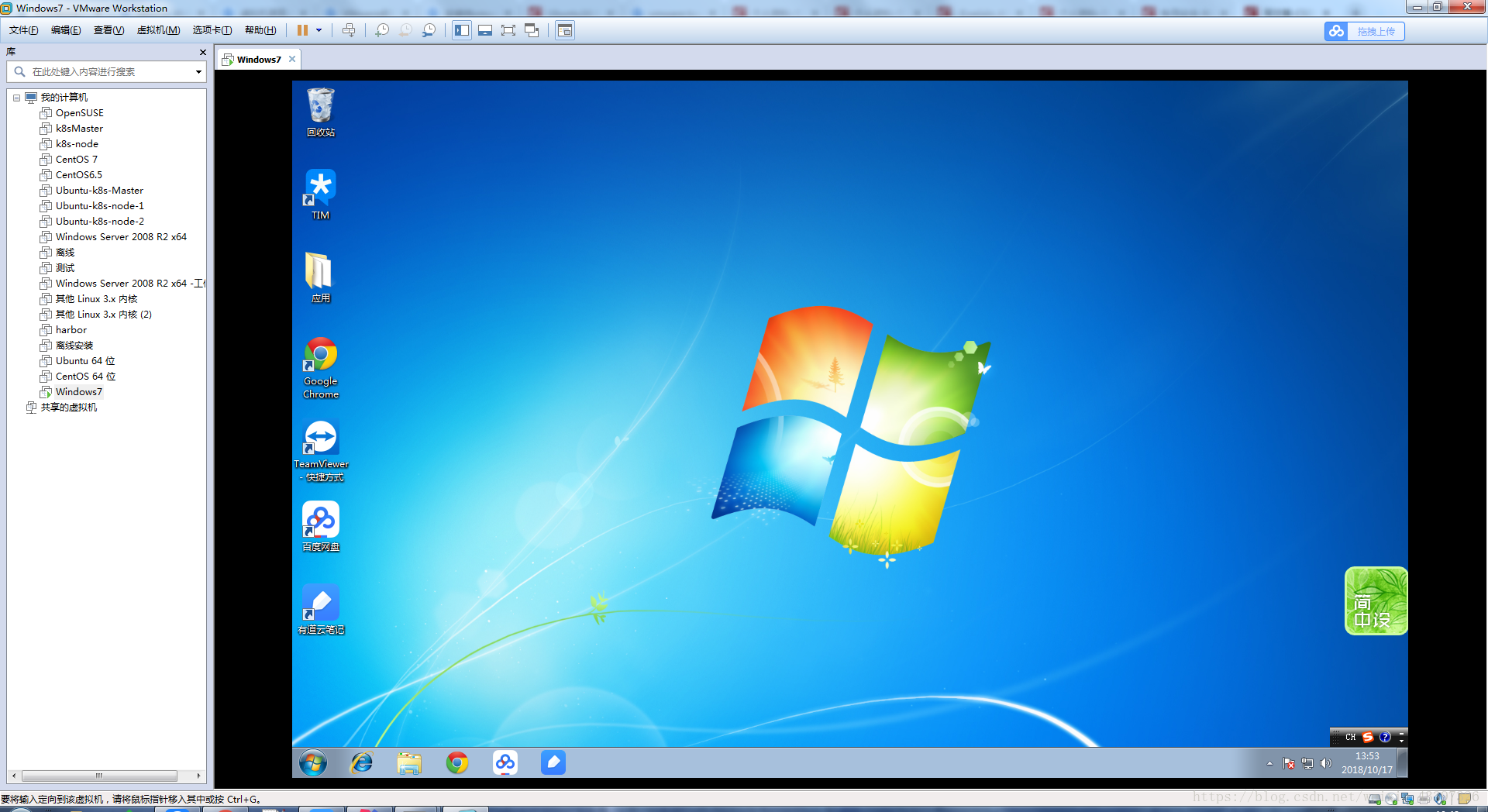Open the 选项卡(T) menu
The height and width of the screenshot is (812, 1488).
[212, 30]
